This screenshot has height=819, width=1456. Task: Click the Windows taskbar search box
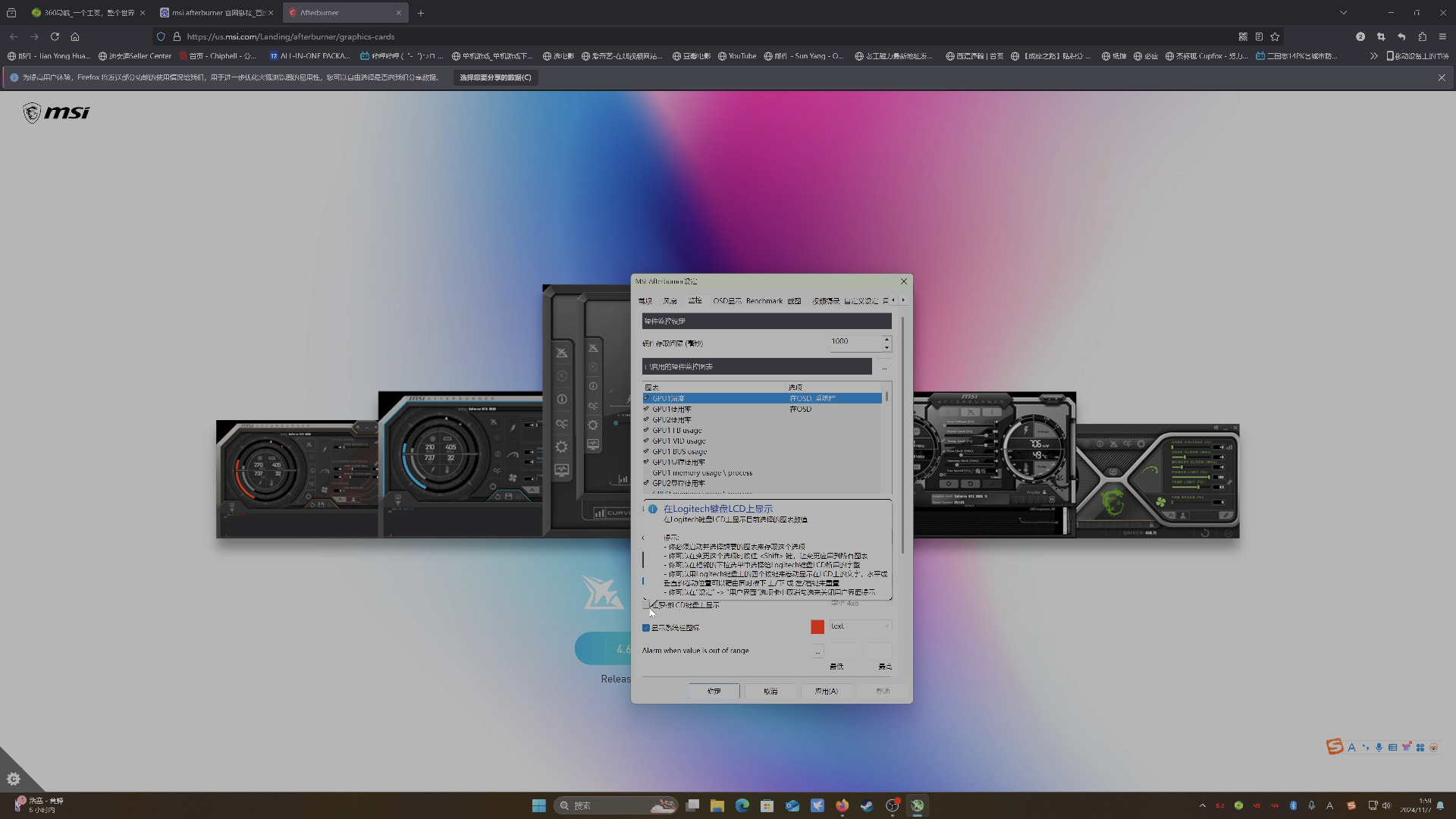[x=615, y=805]
